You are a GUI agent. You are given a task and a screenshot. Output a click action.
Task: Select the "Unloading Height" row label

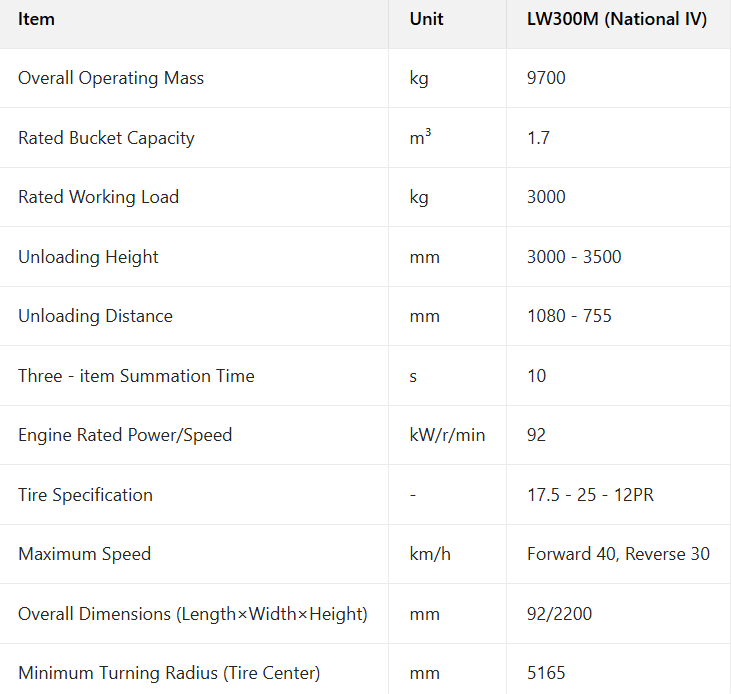[88, 257]
